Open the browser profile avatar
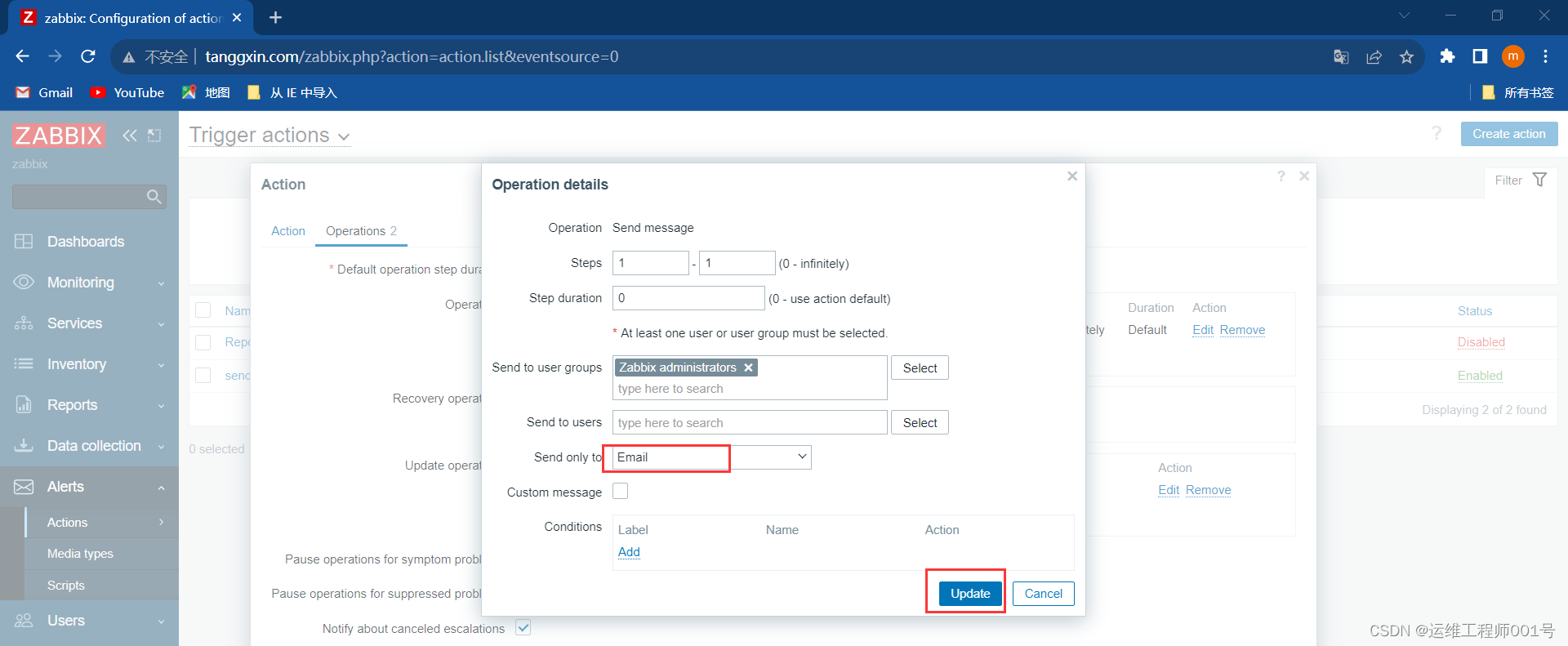 click(x=1513, y=56)
